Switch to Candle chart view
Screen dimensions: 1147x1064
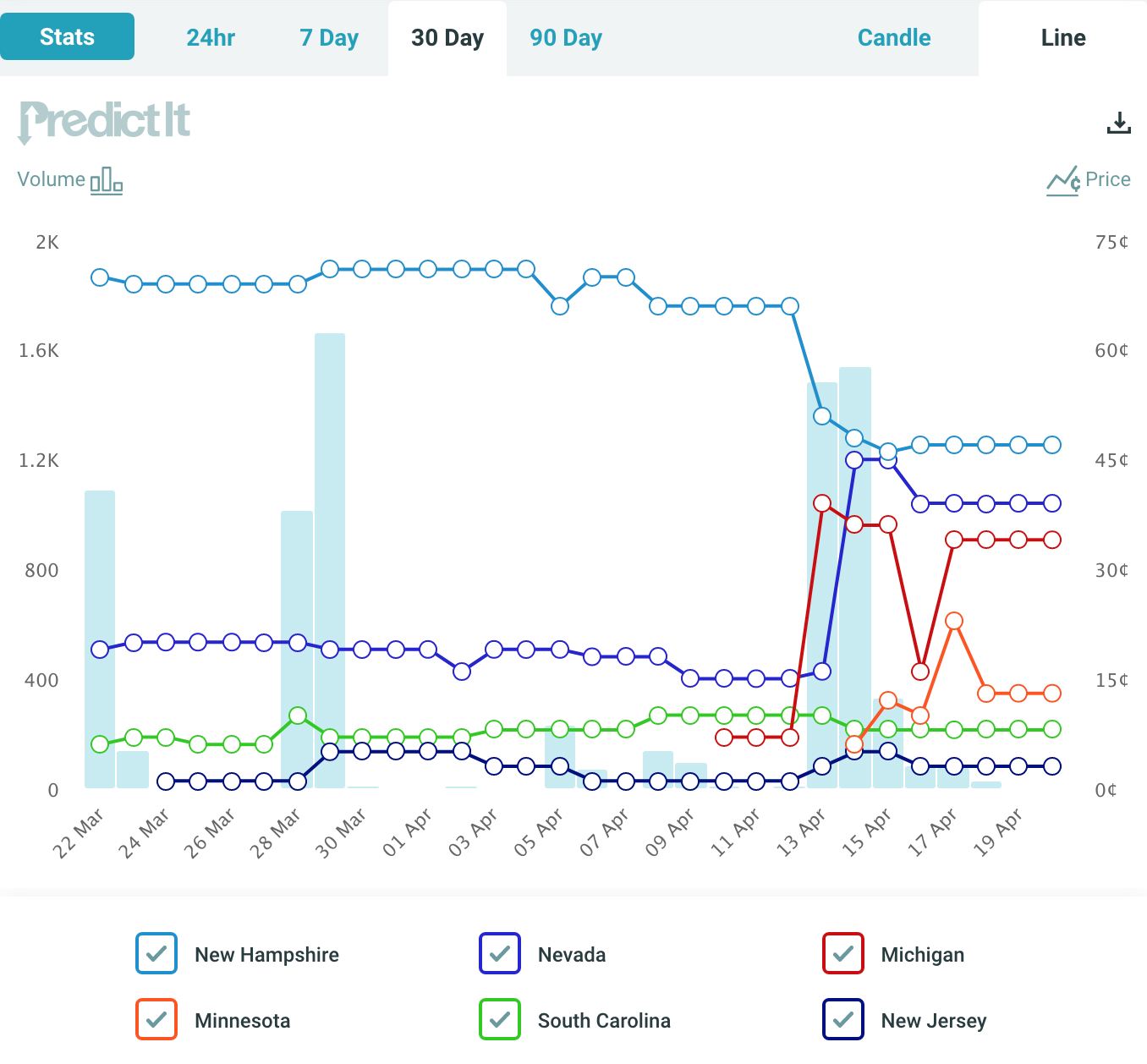[x=893, y=38]
